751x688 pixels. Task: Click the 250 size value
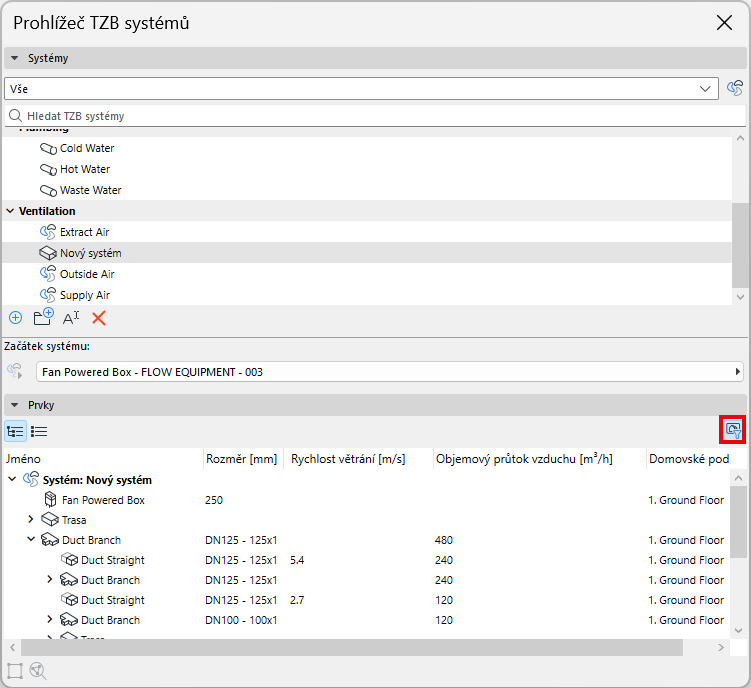[x=214, y=500]
